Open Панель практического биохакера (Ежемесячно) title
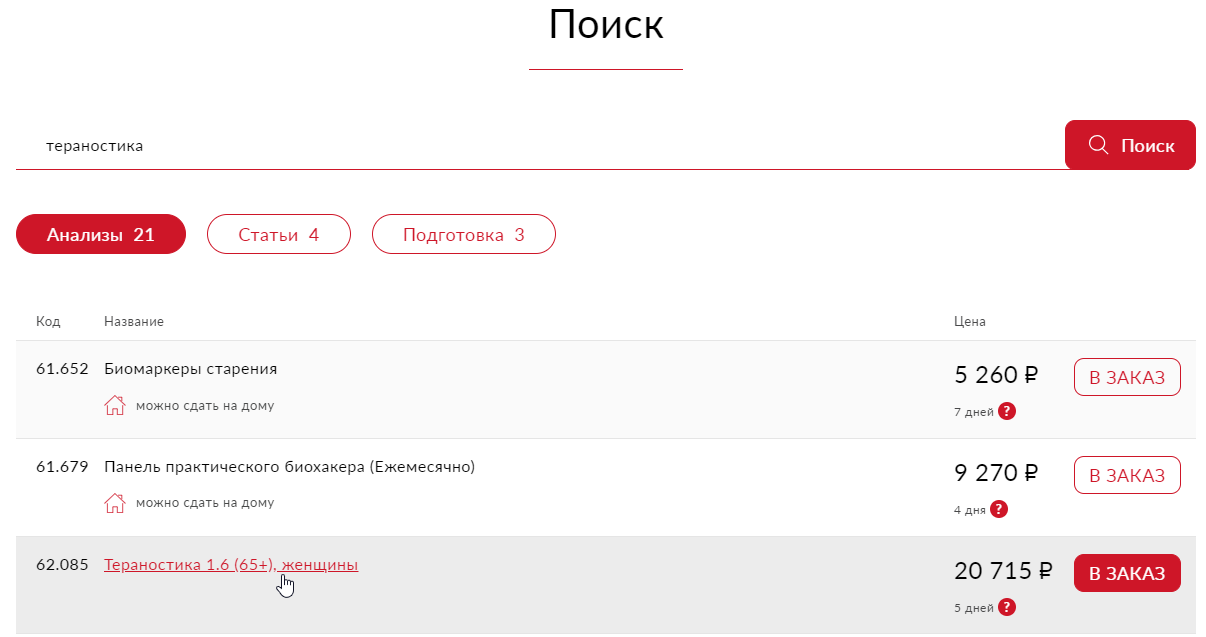1206x637 pixels. pos(289,467)
